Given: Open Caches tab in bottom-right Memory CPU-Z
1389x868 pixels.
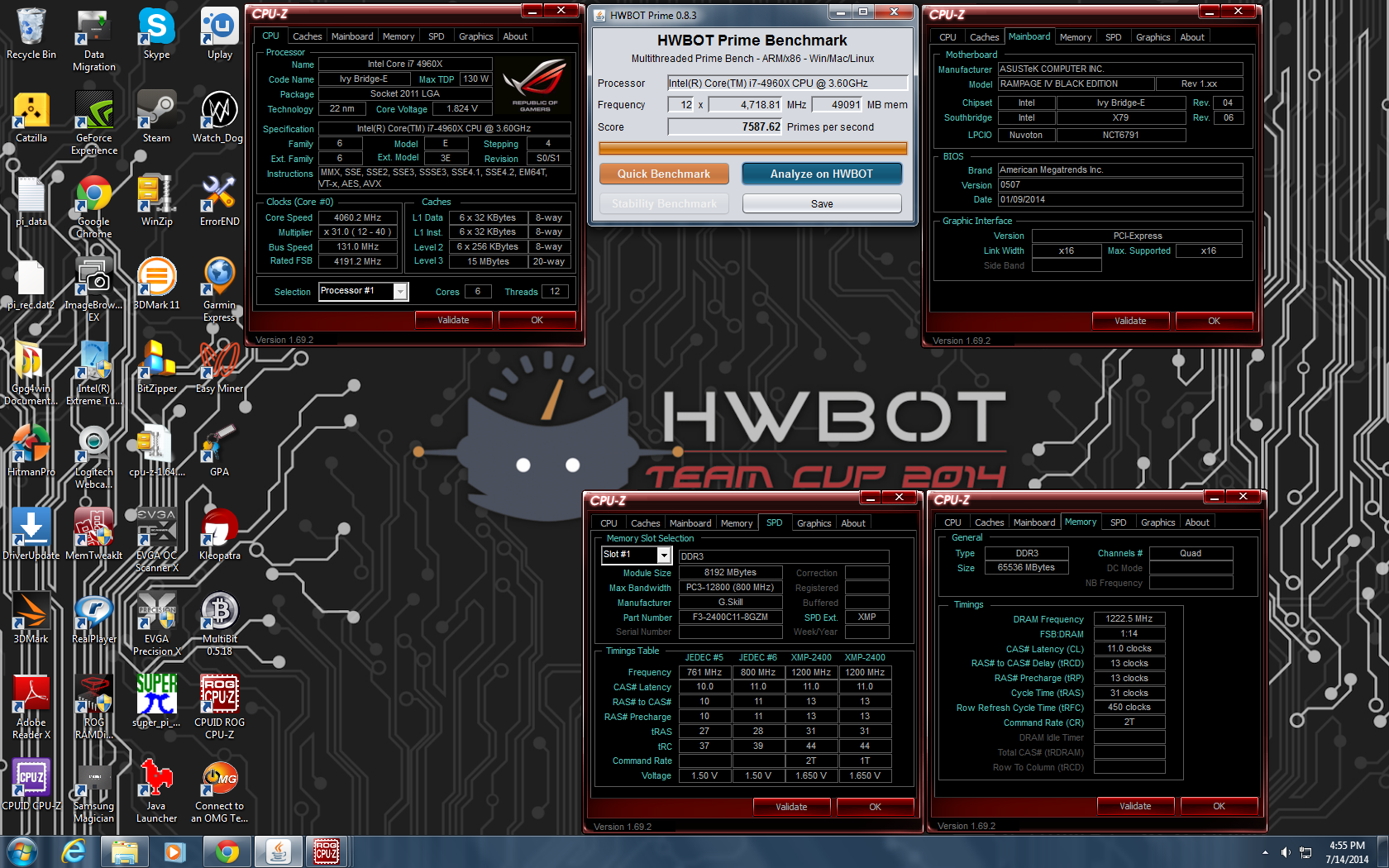Looking at the screenshot, I should coord(989,522).
